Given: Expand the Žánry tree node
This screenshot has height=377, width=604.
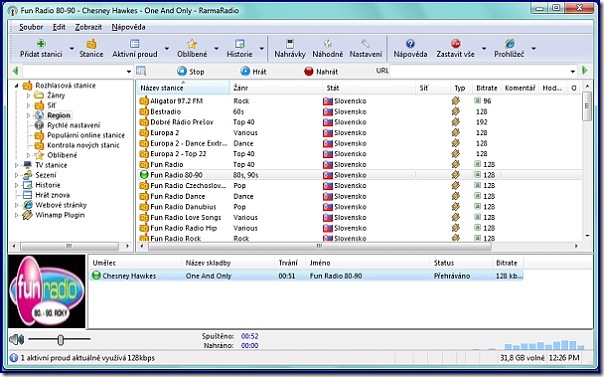Looking at the screenshot, I should [28, 95].
